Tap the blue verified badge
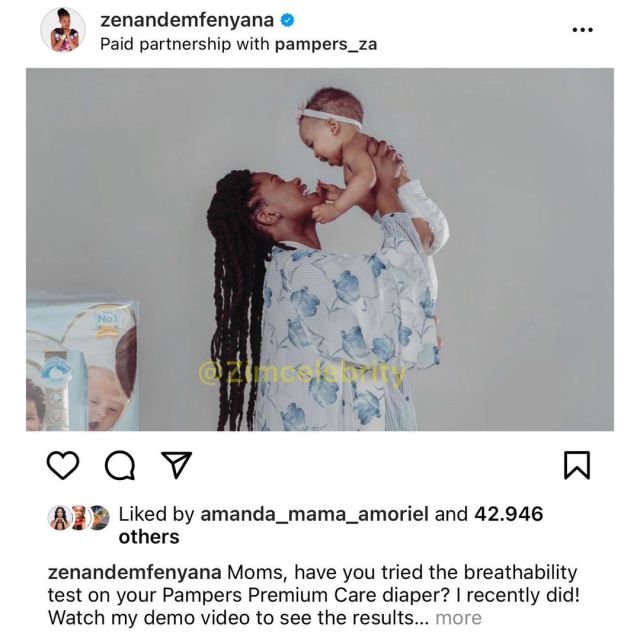This screenshot has height=640, width=640. coord(287,20)
